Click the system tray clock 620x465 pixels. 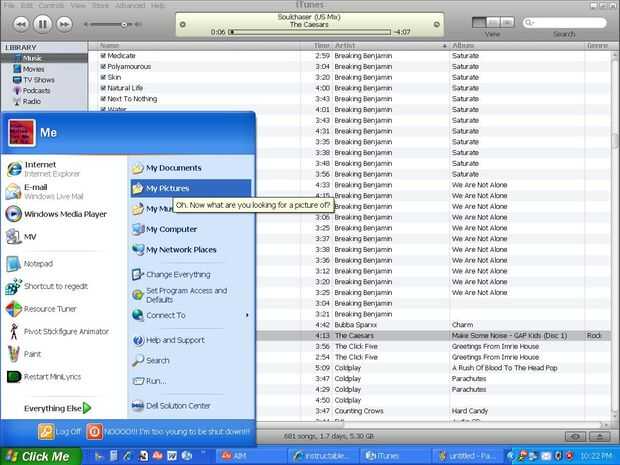click(x=598, y=456)
